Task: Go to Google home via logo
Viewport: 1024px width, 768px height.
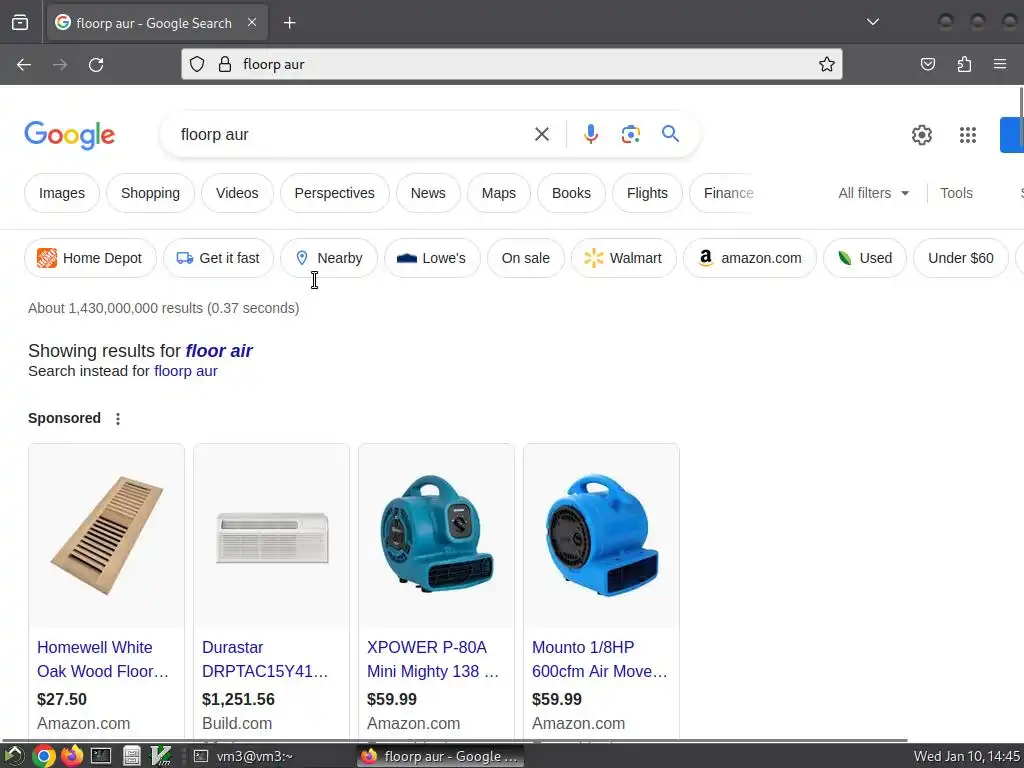Action: click(x=70, y=135)
